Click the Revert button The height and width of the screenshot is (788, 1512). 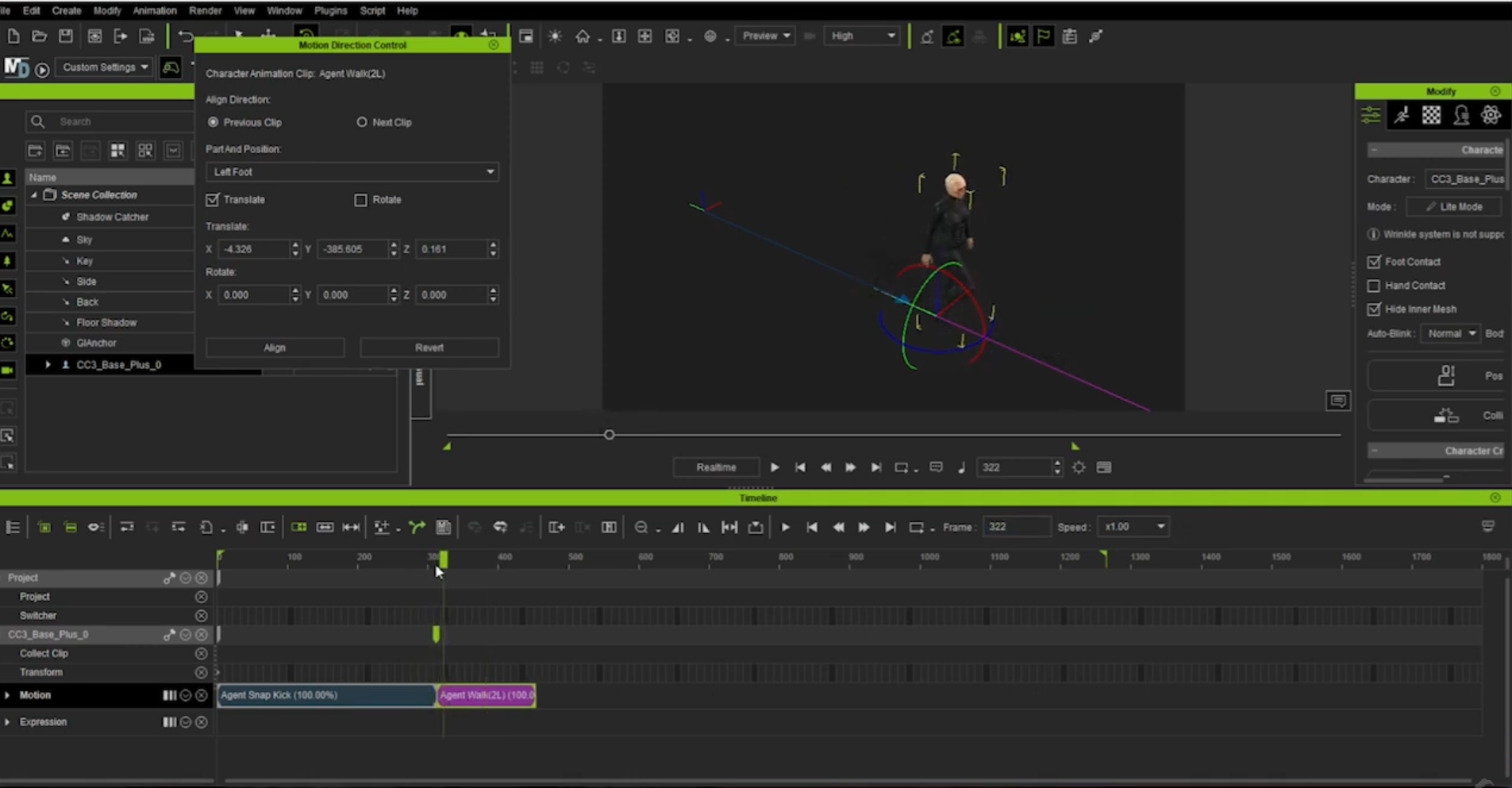(429, 348)
